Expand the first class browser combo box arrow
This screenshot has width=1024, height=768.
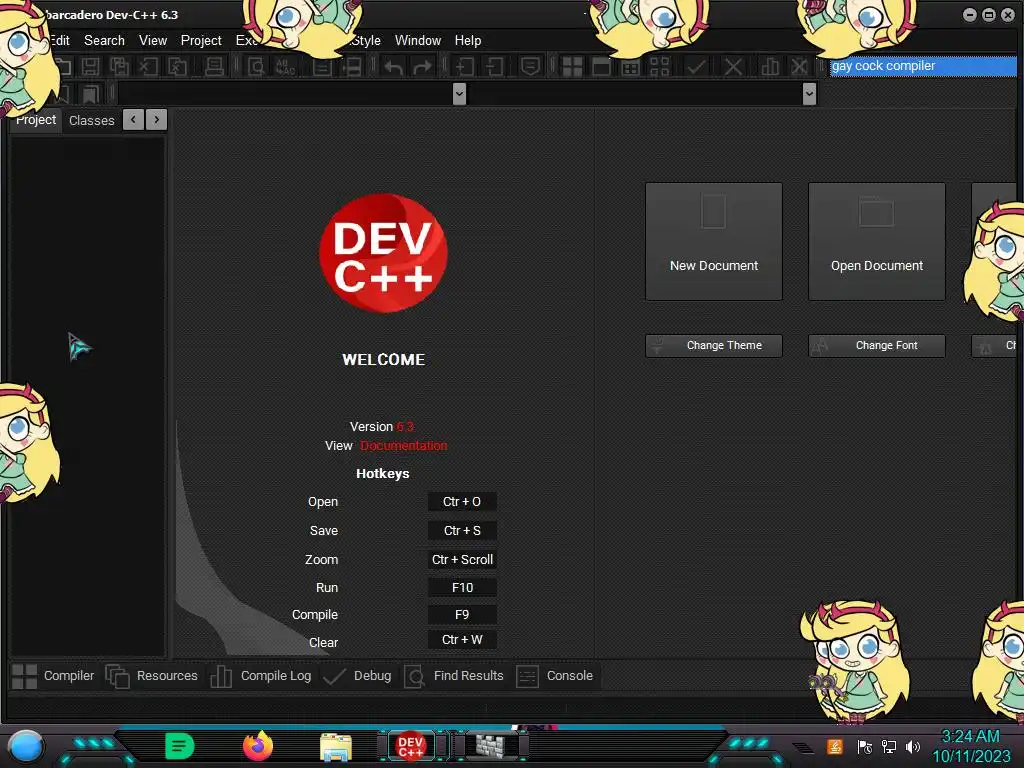click(x=459, y=94)
